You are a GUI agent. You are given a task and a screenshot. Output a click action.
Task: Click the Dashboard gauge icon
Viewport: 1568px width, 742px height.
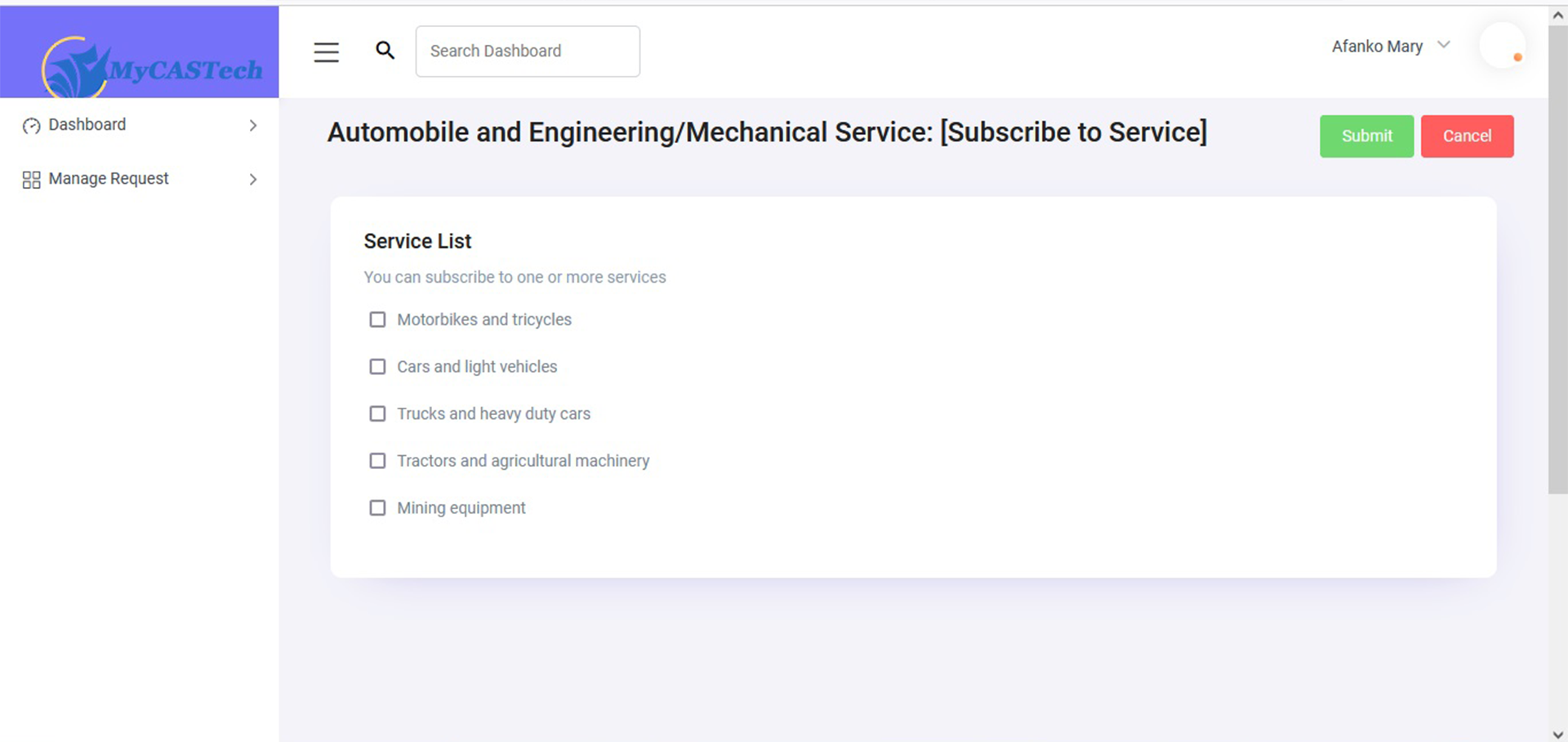tap(31, 126)
